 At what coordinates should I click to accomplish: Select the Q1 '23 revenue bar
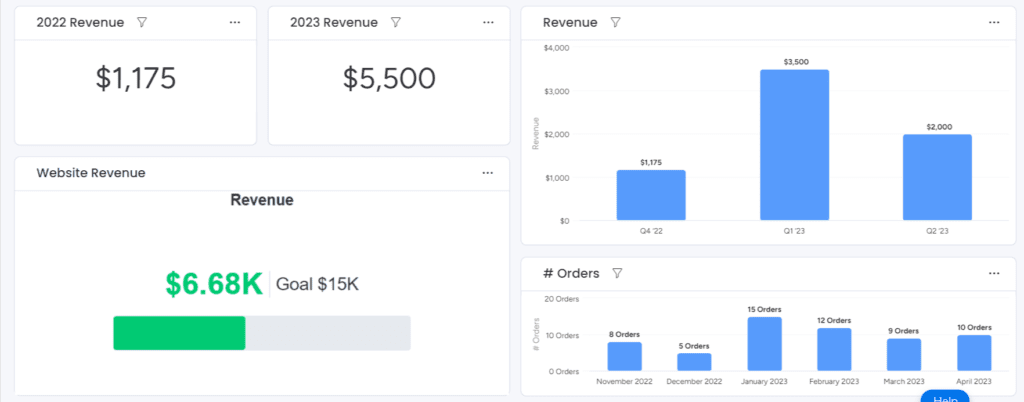click(x=794, y=145)
